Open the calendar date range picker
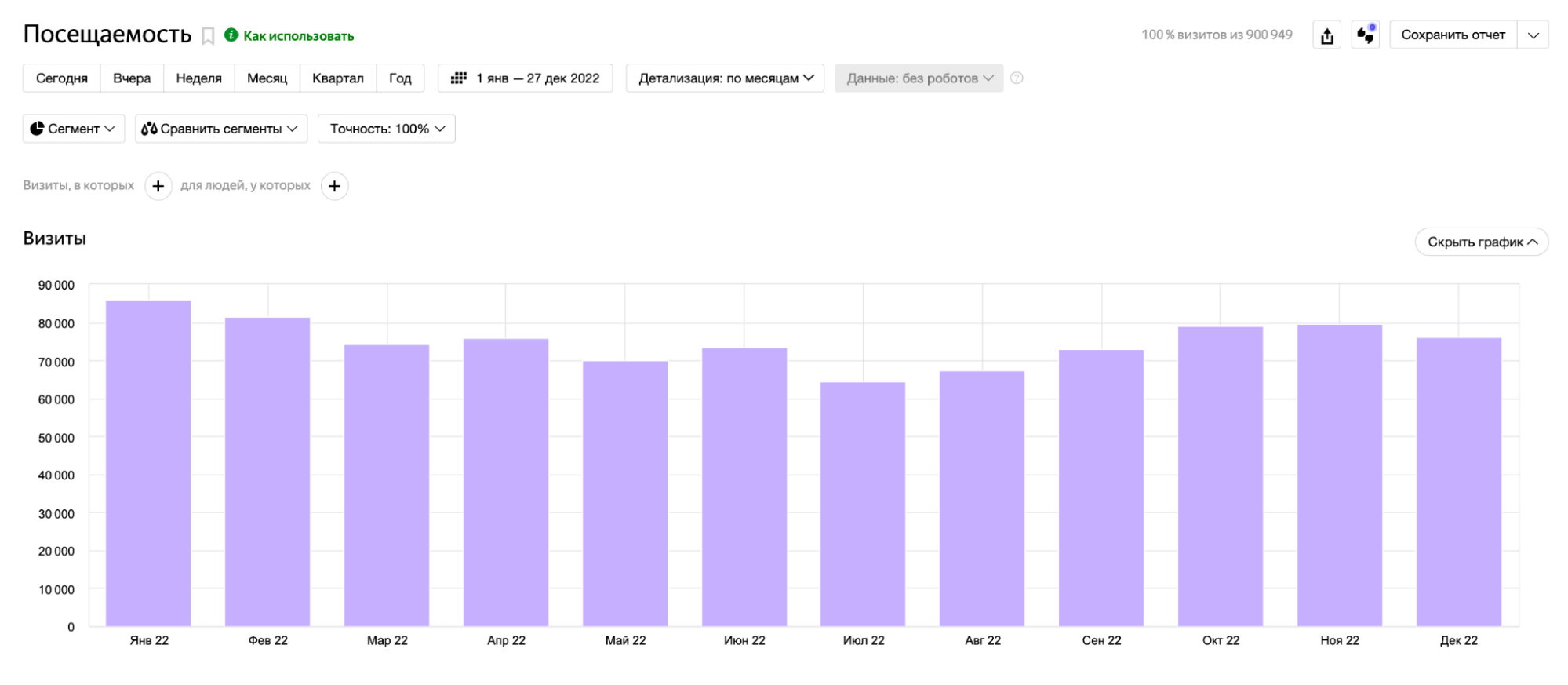 pos(525,78)
